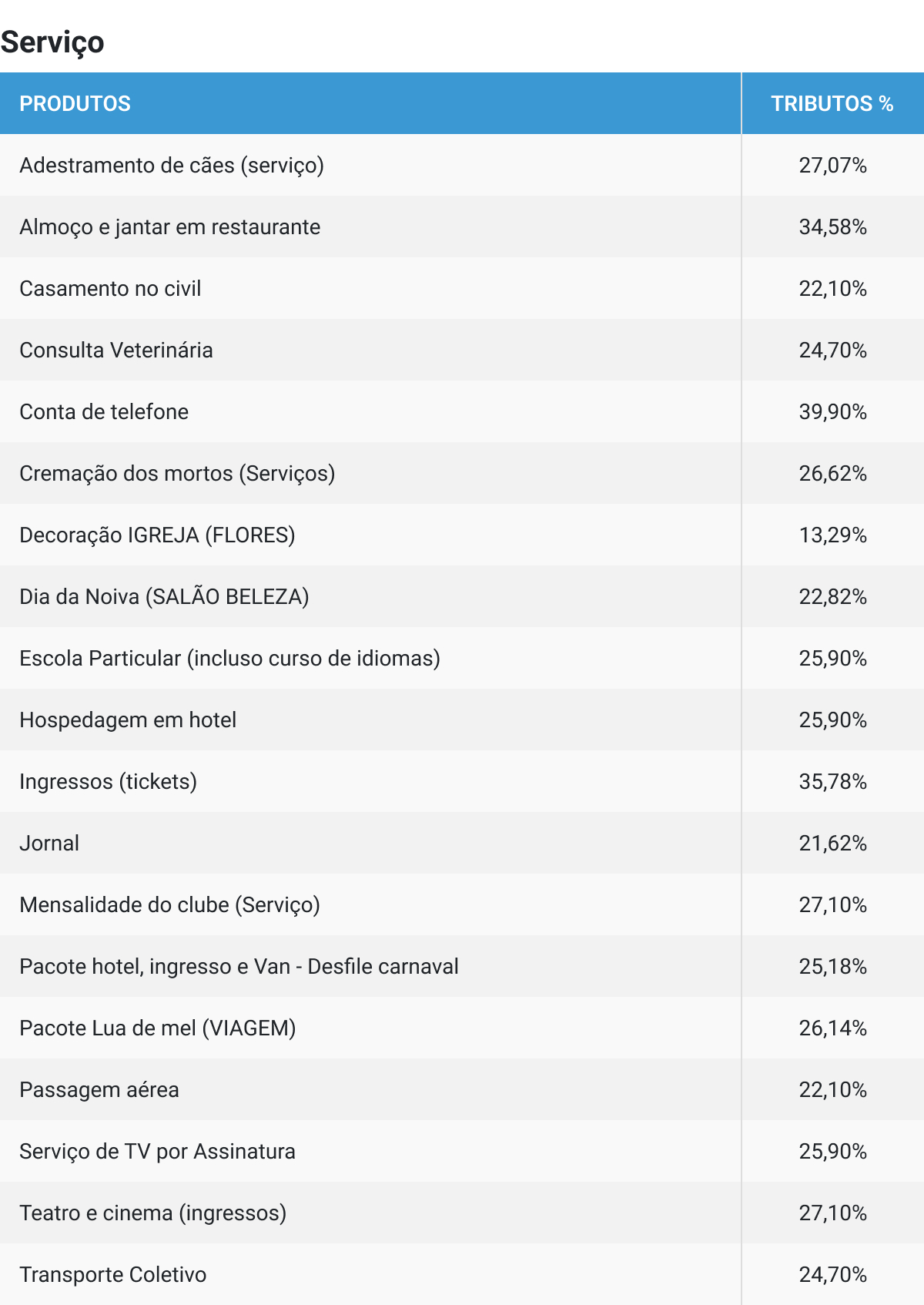Select the Hospedagem em hotel row
Viewport: 924px width, 1305px height.
pos(128,720)
